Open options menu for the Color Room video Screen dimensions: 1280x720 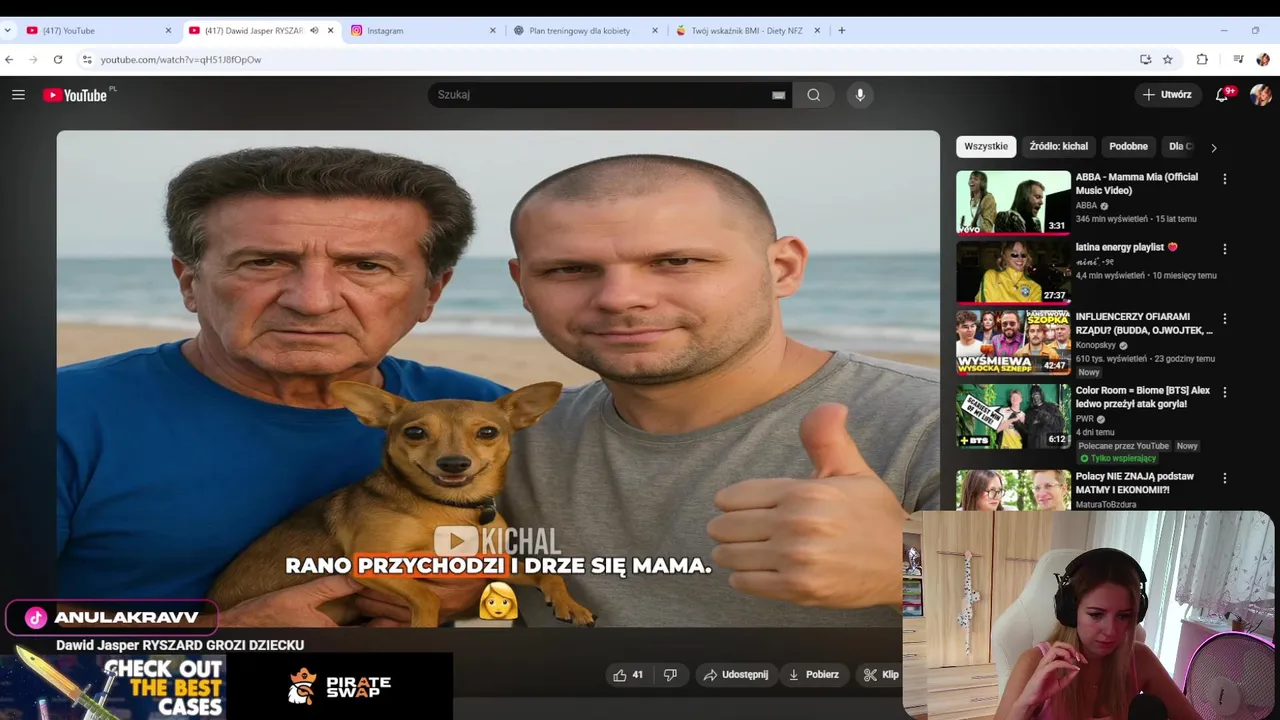pos(1224,392)
